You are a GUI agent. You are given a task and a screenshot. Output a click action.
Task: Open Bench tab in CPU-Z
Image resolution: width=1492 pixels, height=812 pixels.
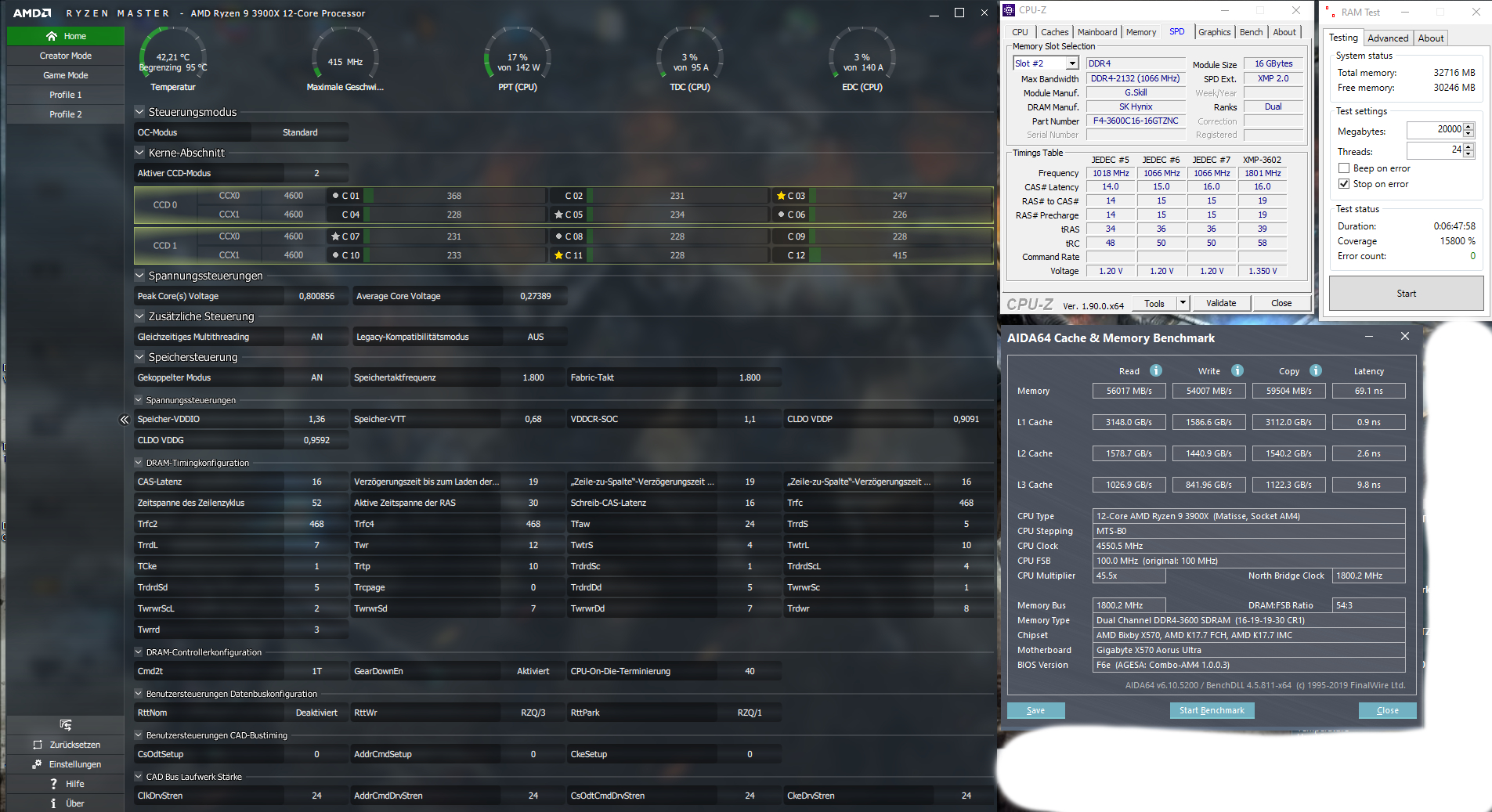1251,32
